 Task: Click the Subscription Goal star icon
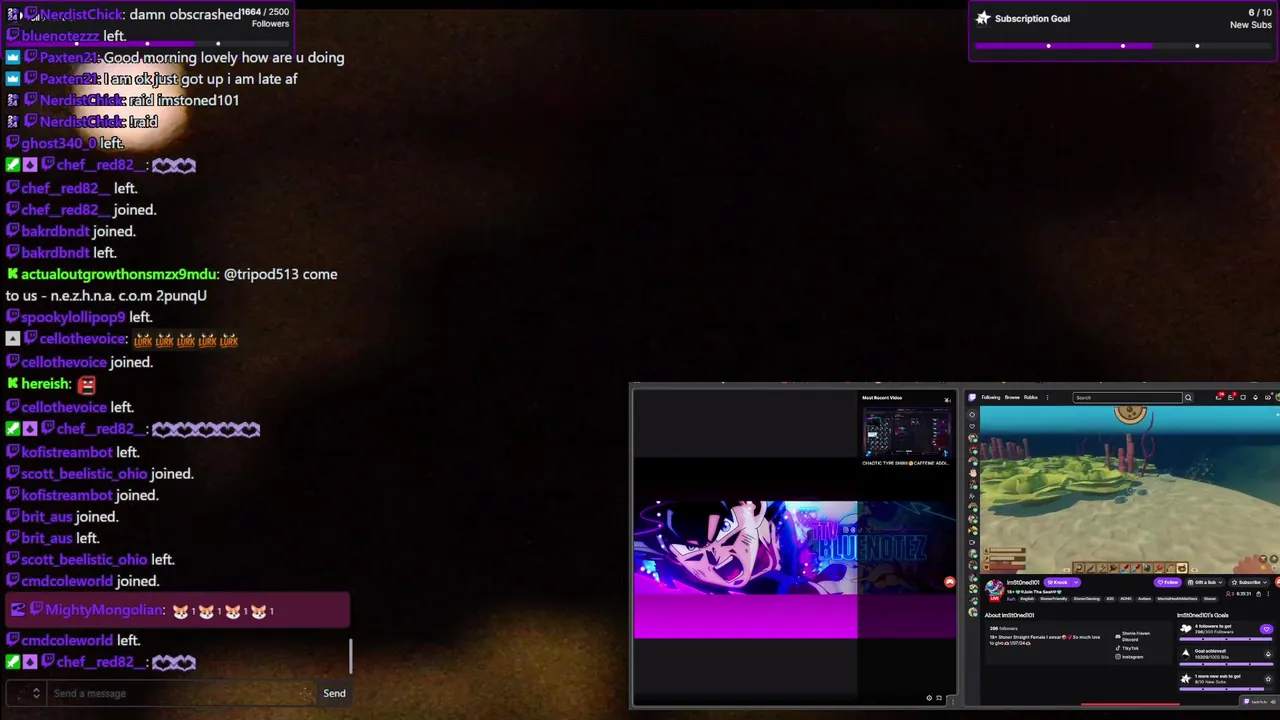click(983, 18)
